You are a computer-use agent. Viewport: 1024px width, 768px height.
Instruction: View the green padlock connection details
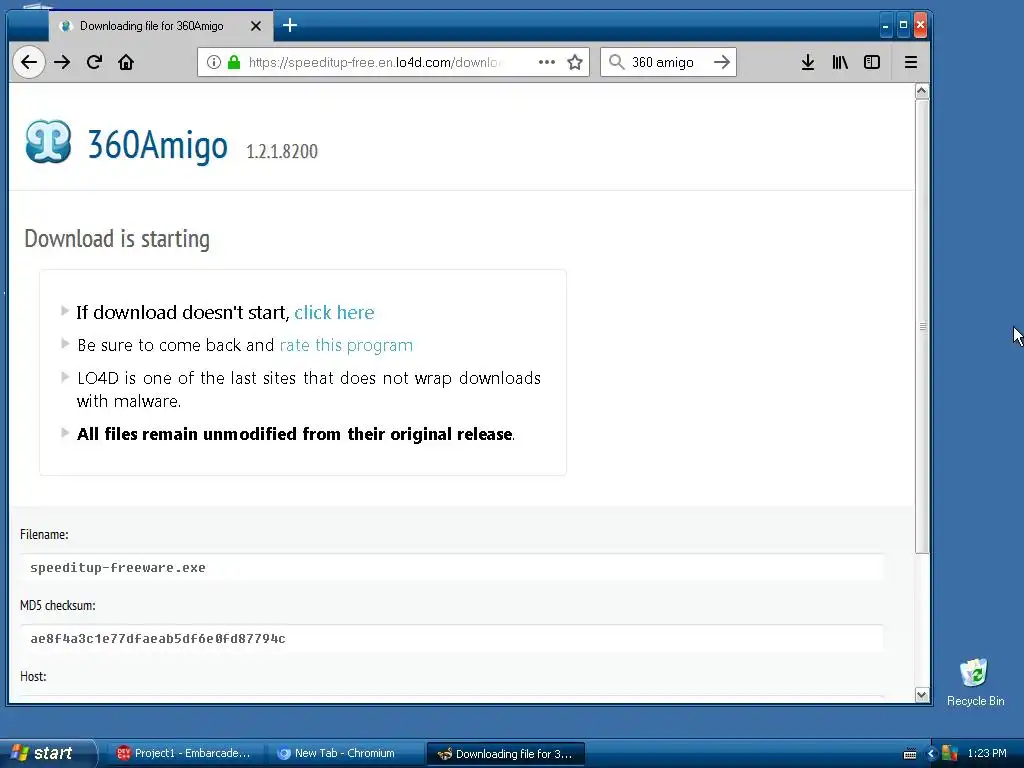(x=234, y=62)
